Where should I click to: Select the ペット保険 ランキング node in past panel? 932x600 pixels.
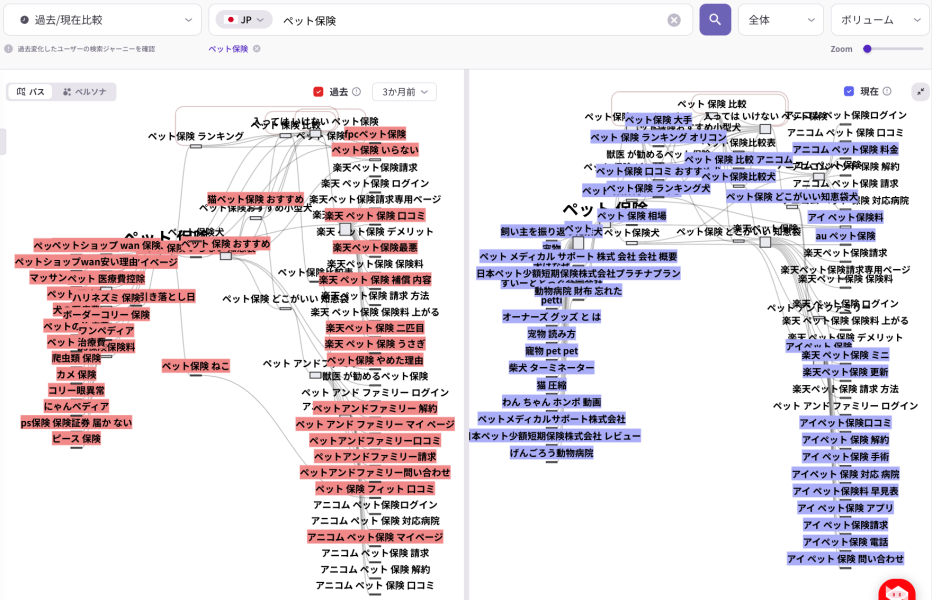[196, 136]
